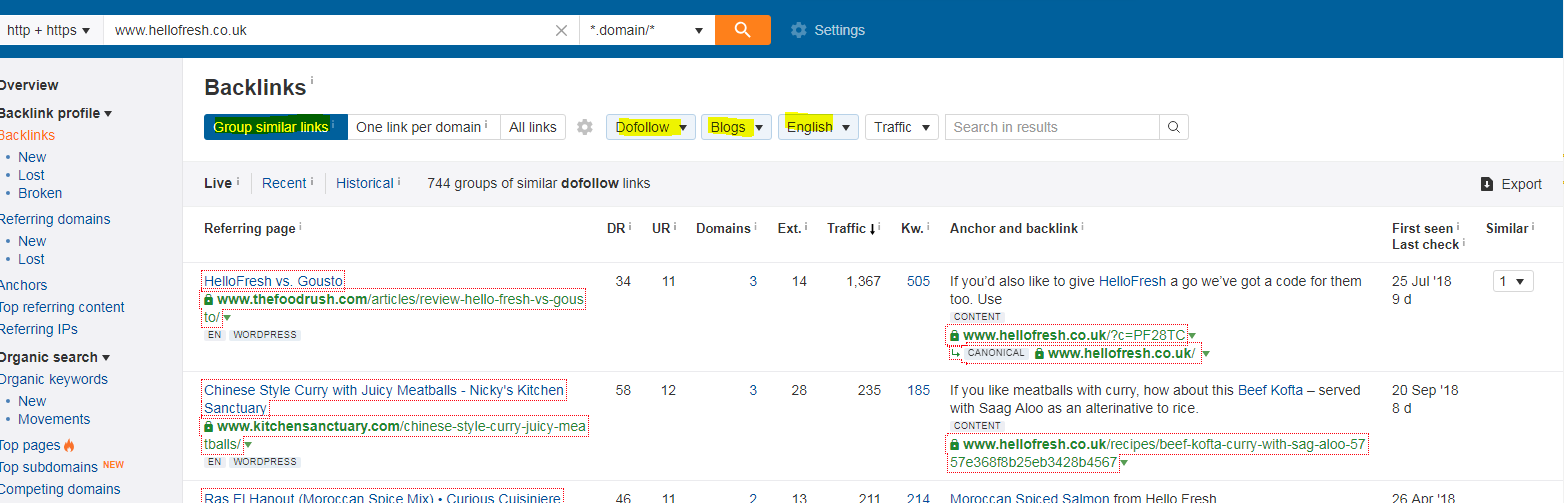Click Domains value 3 in first row

(753, 281)
